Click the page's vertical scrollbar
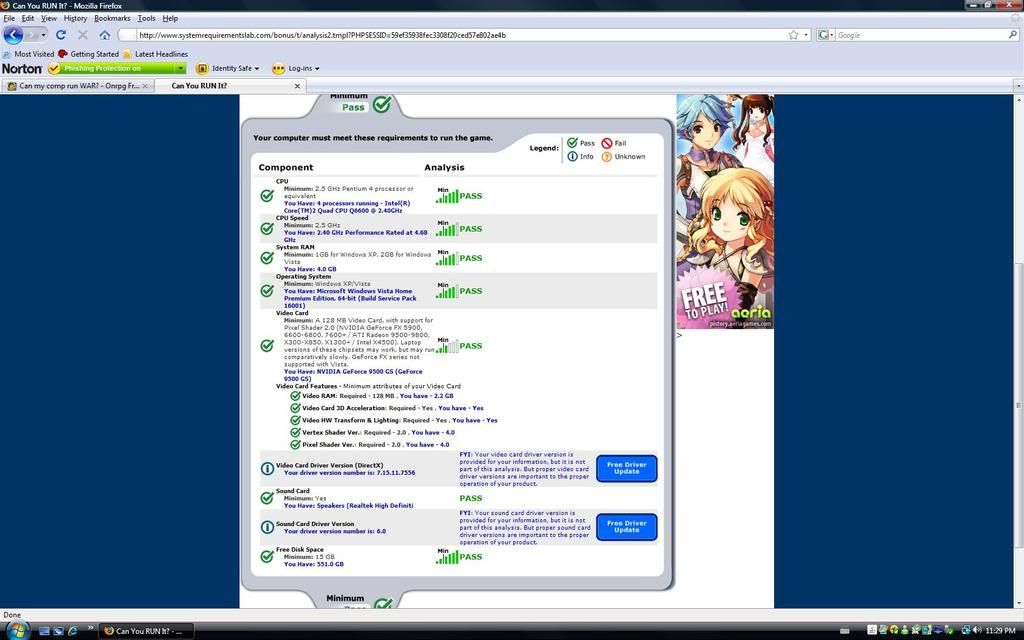Screen dimensions: 1024x640 1018,400
